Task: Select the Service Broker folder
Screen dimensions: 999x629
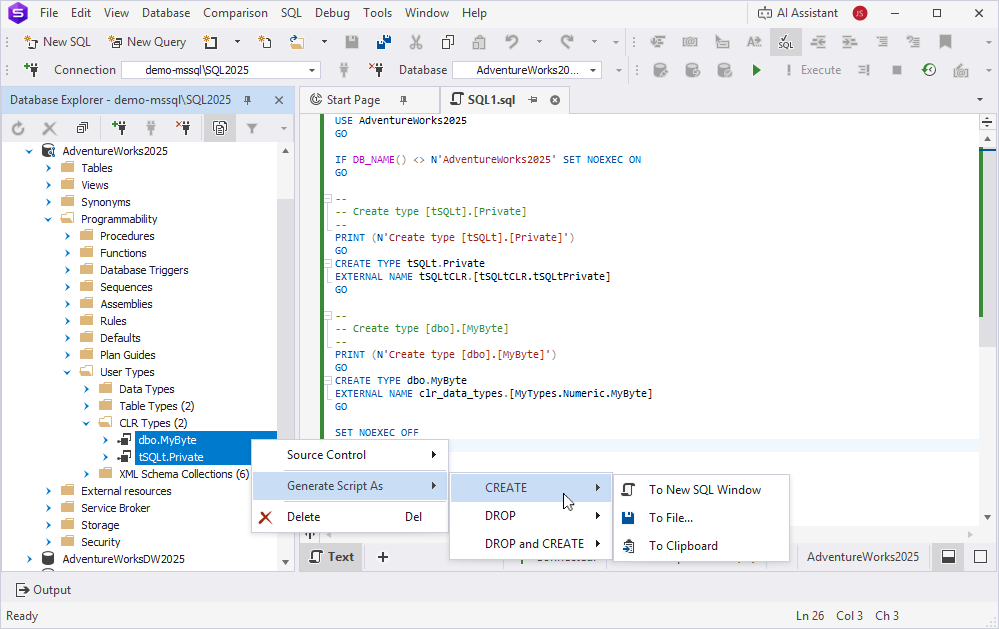Action: [115, 508]
